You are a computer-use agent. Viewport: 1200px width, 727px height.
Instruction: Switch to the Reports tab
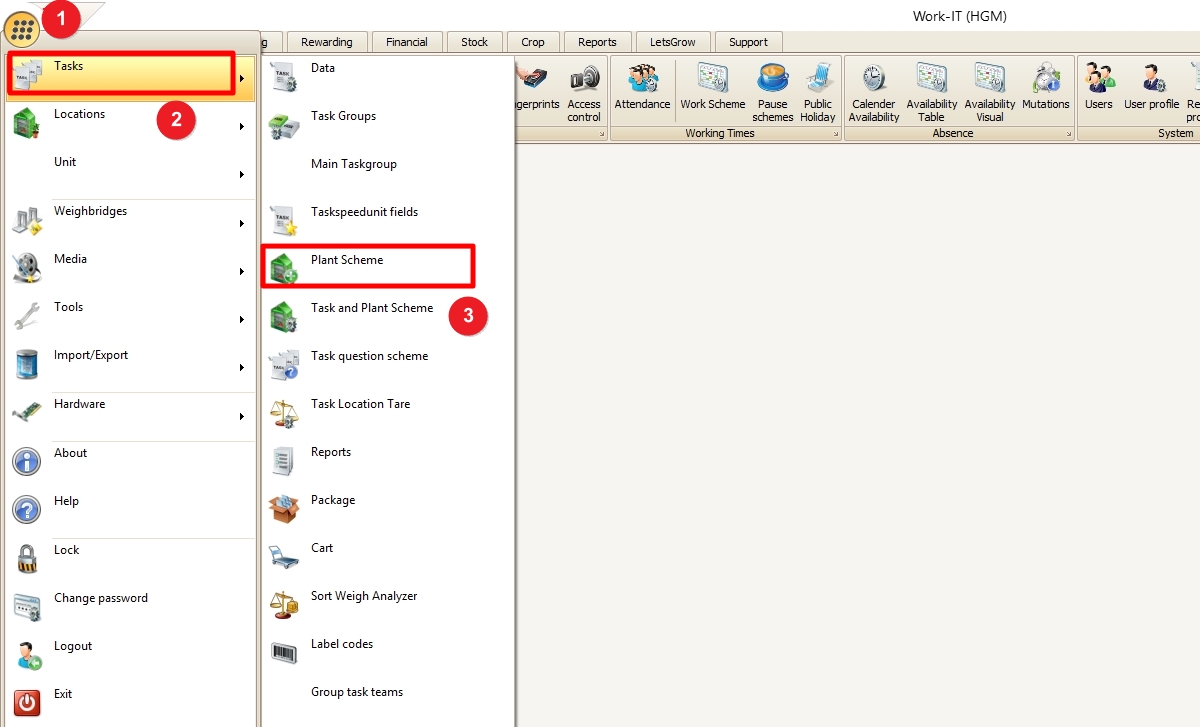(597, 42)
